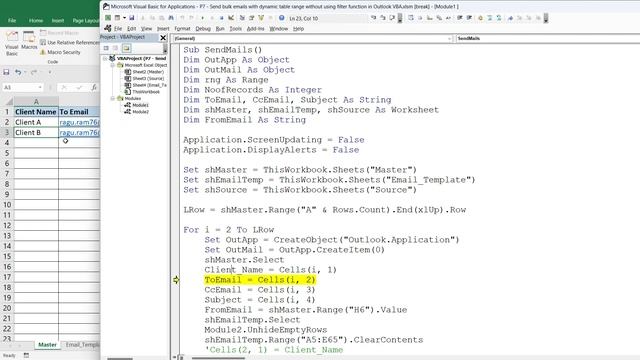This screenshot has width=640, height=360.
Task: Open the Excel Name Box dropdown arrow
Action: [40, 87]
